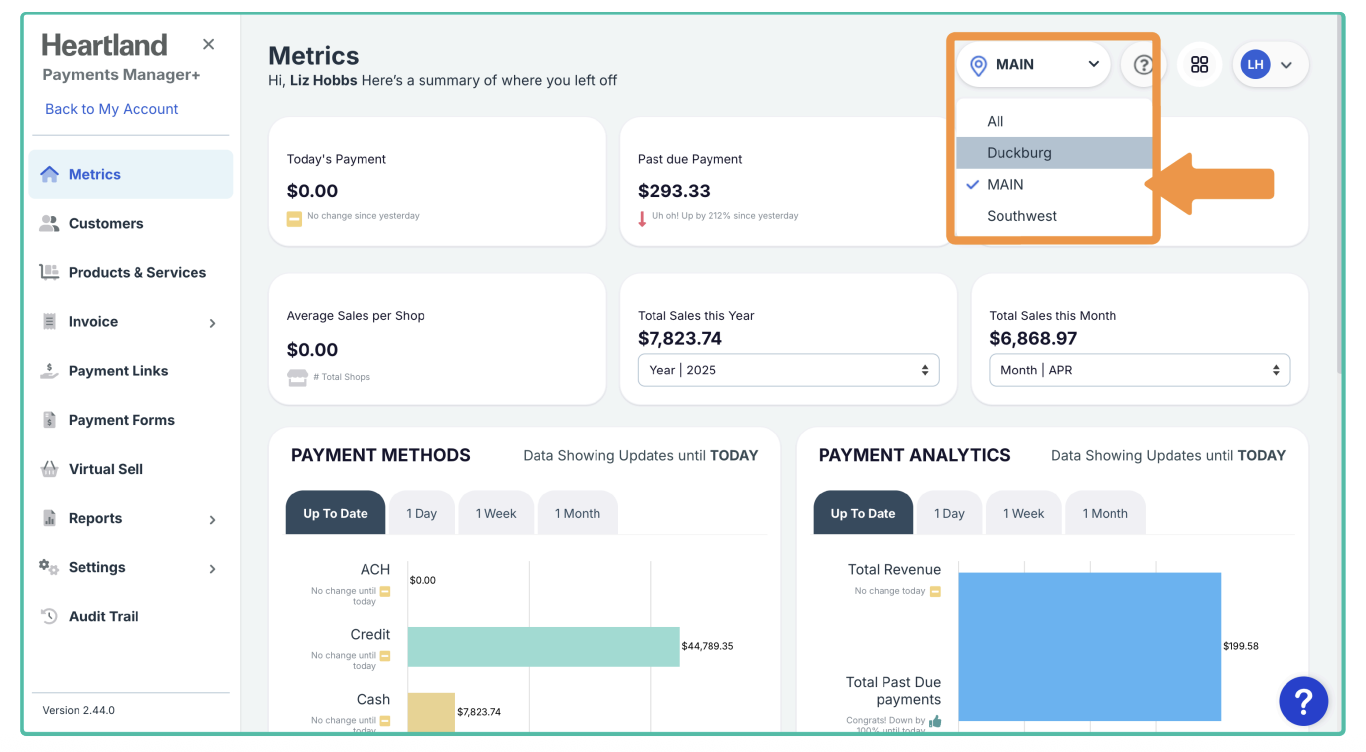Screen dimensions: 1366x752
Task: Click the Products & Services cart icon
Action: tap(49, 272)
